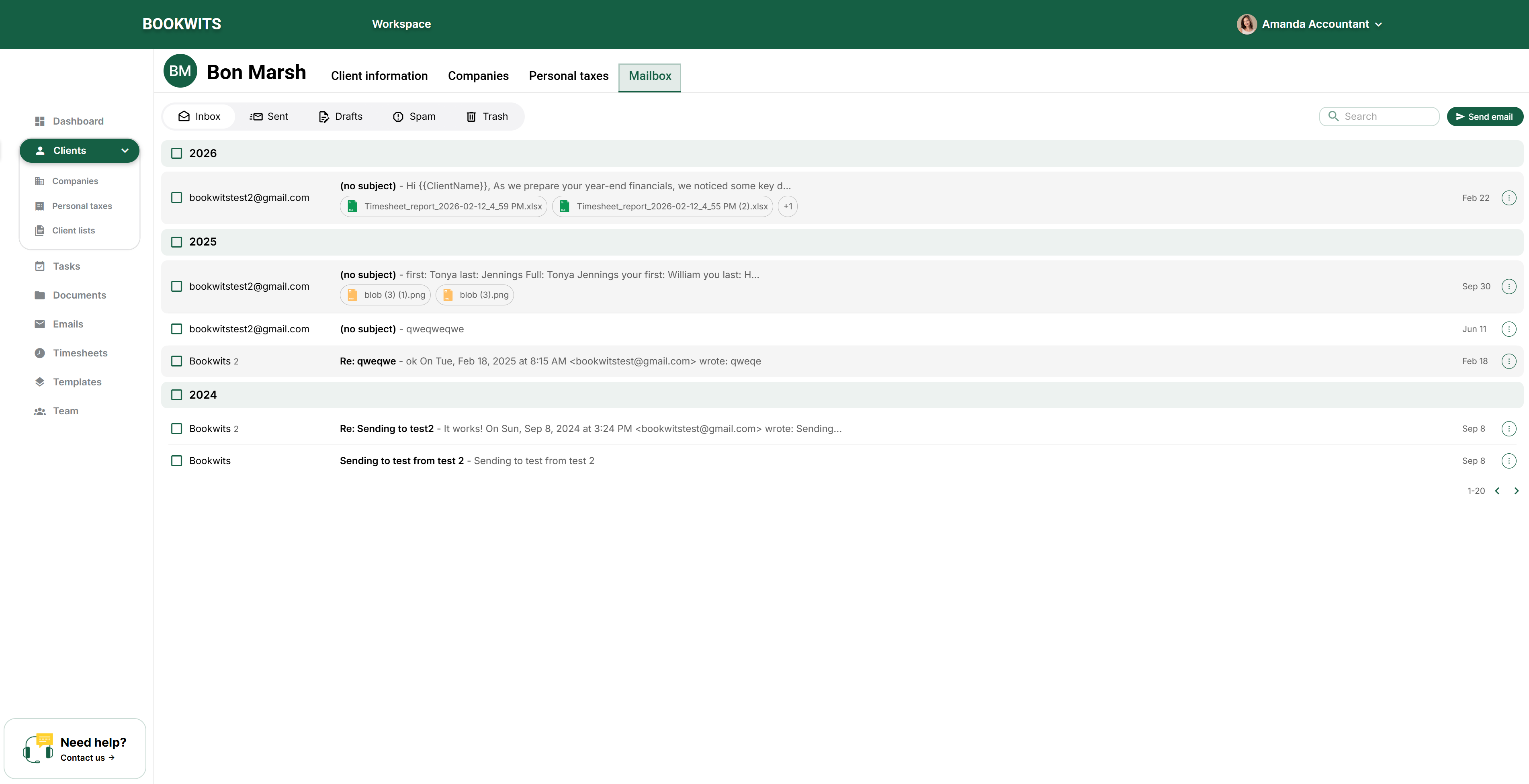Click the Templates layers icon

pyautogui.click(x=40, y=382)
